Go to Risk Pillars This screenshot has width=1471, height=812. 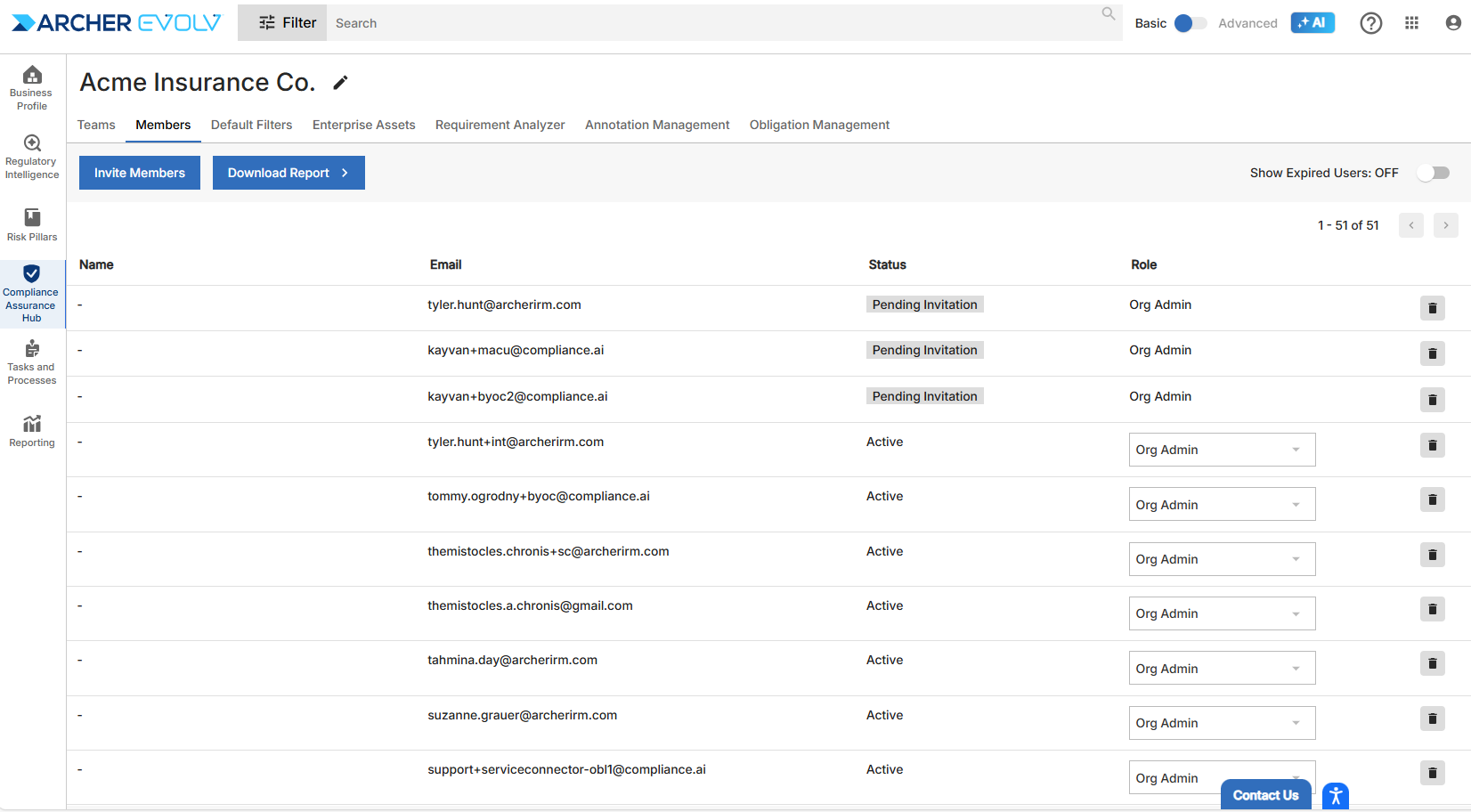click(32, 224)
